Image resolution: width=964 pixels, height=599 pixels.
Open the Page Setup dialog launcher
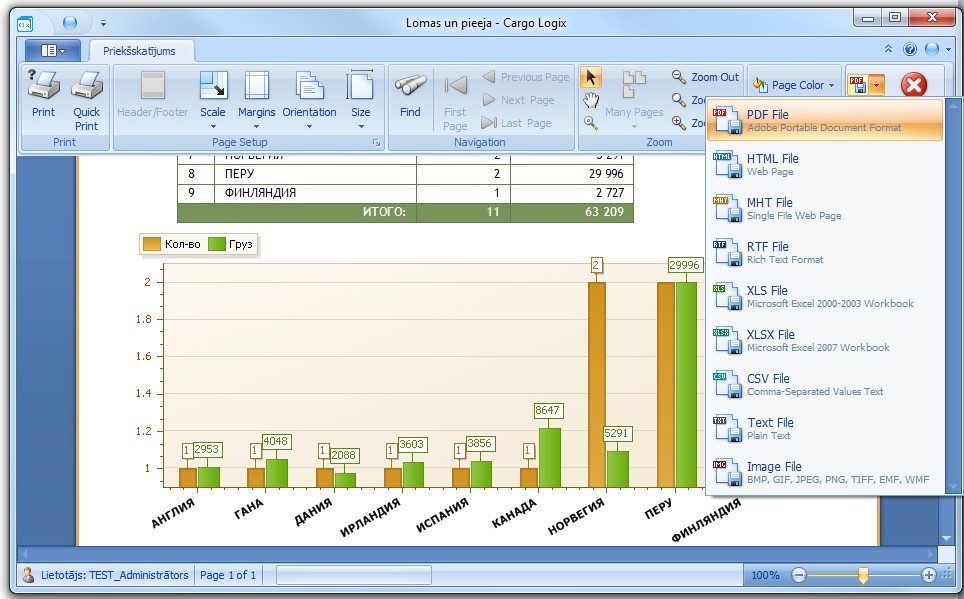pyautogui.click(x=376, y=144)
